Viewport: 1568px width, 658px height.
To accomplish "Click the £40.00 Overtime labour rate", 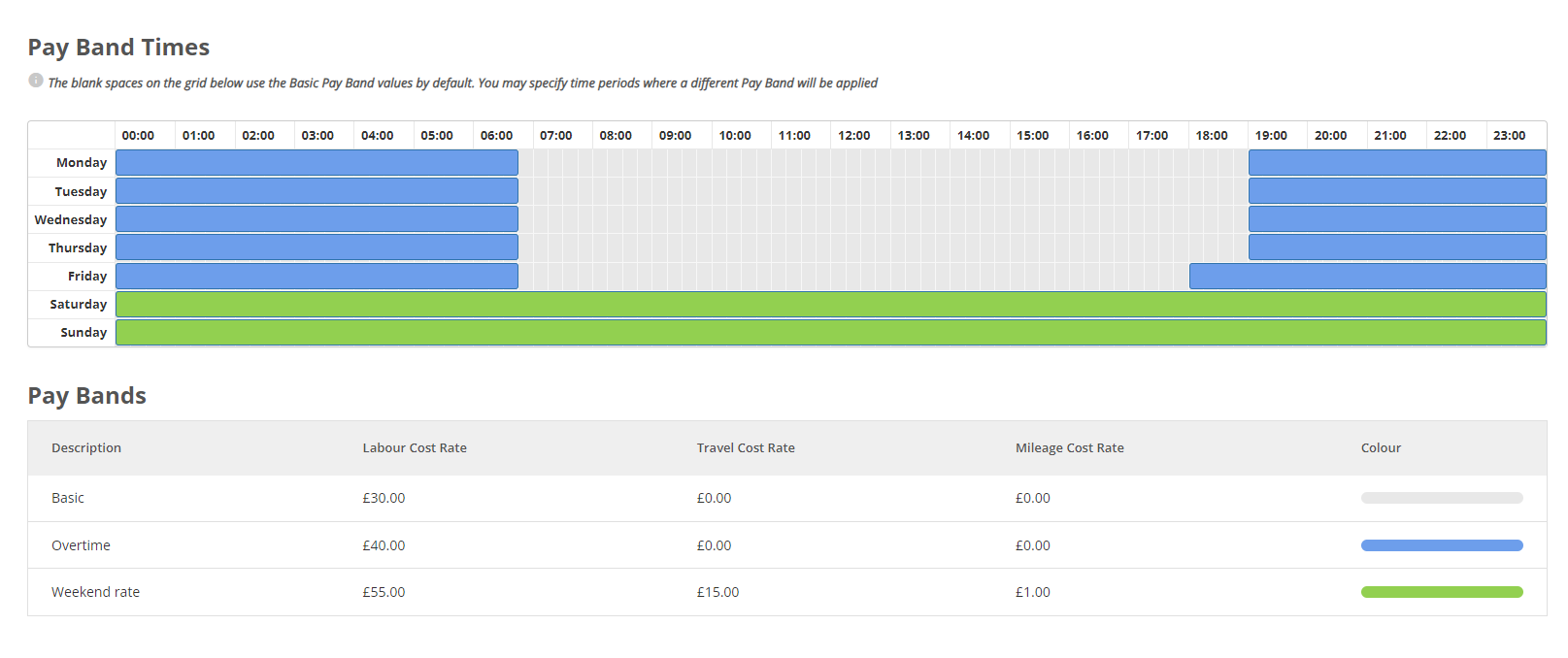I will (x=384, y=545).
